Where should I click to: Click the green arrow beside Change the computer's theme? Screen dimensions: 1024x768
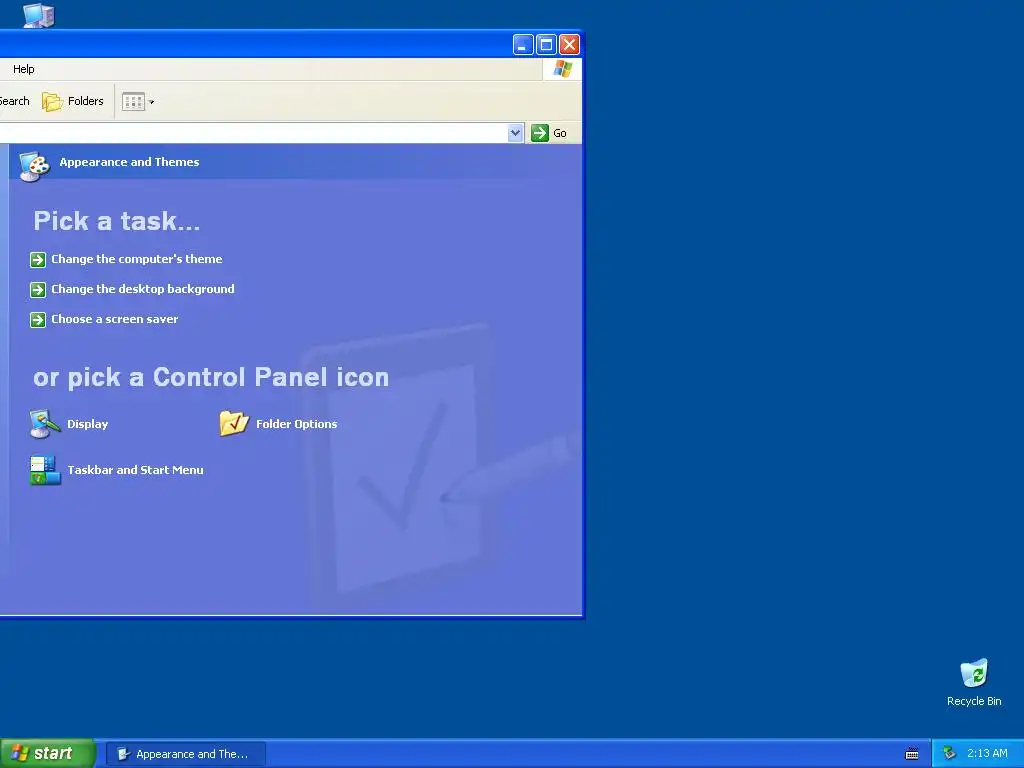coord(38,260)
